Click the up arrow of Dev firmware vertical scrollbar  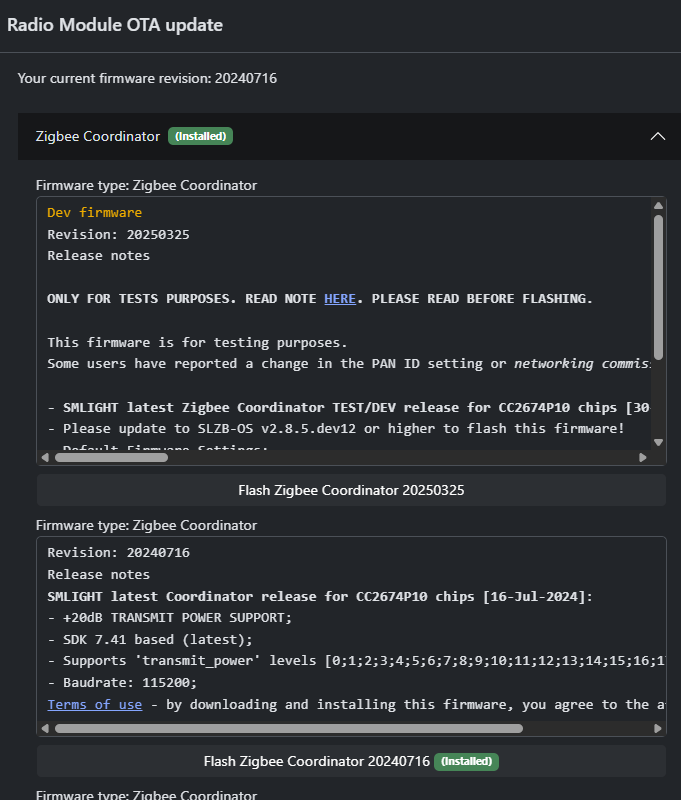(658, 206)
